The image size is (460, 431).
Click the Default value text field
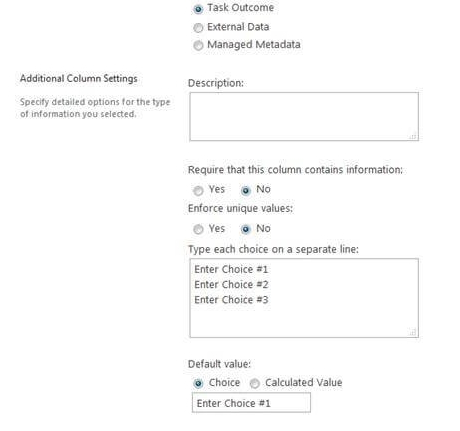(x=251, y=403)
